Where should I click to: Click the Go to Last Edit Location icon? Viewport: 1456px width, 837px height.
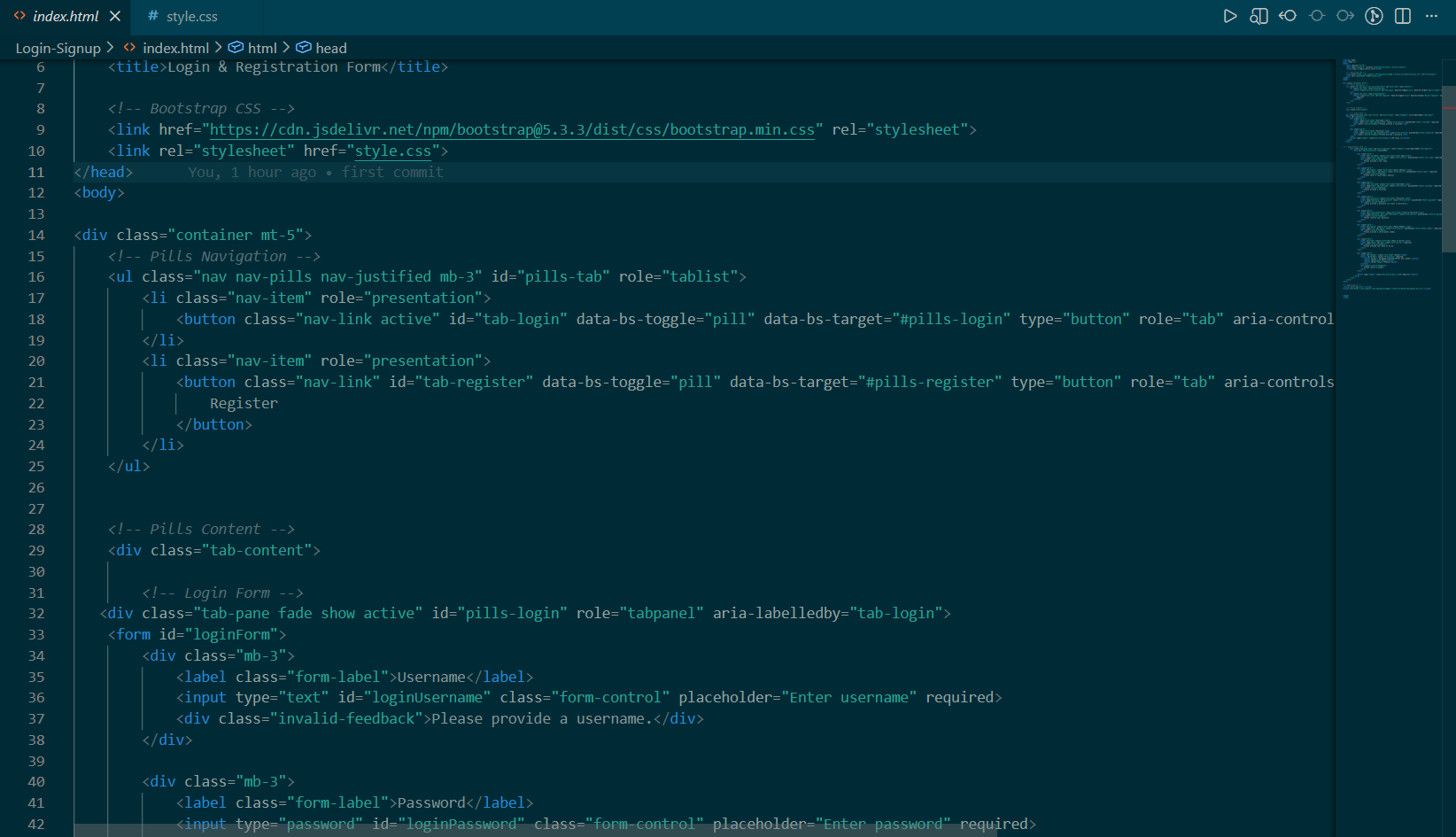[x=1317, y=15]
